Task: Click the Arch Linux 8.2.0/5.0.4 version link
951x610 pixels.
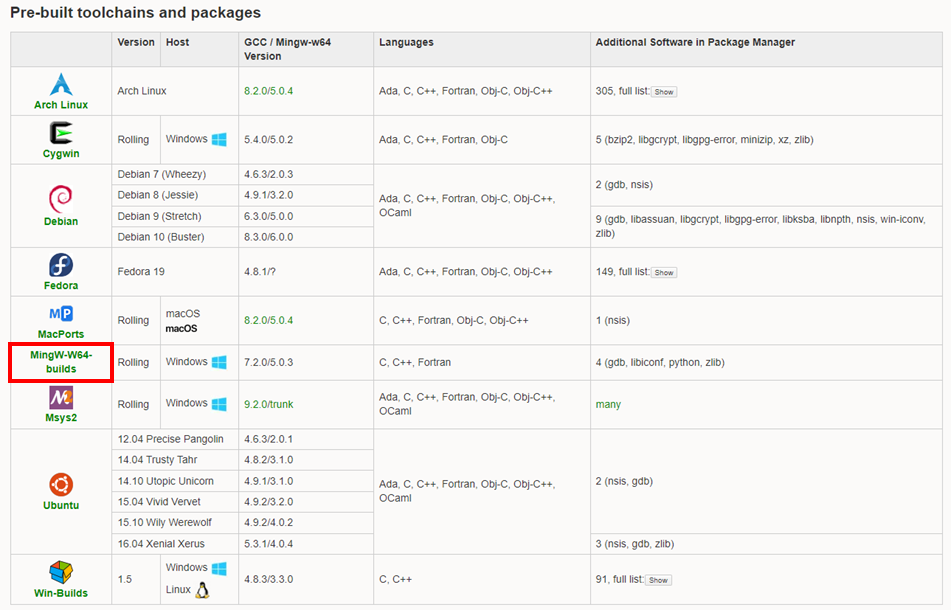Action: click(269, 91)
